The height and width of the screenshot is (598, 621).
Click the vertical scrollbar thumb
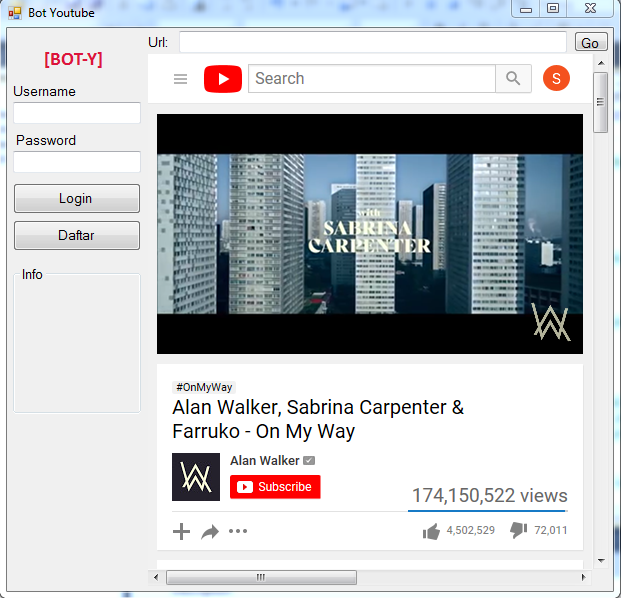tap(600, 102)
